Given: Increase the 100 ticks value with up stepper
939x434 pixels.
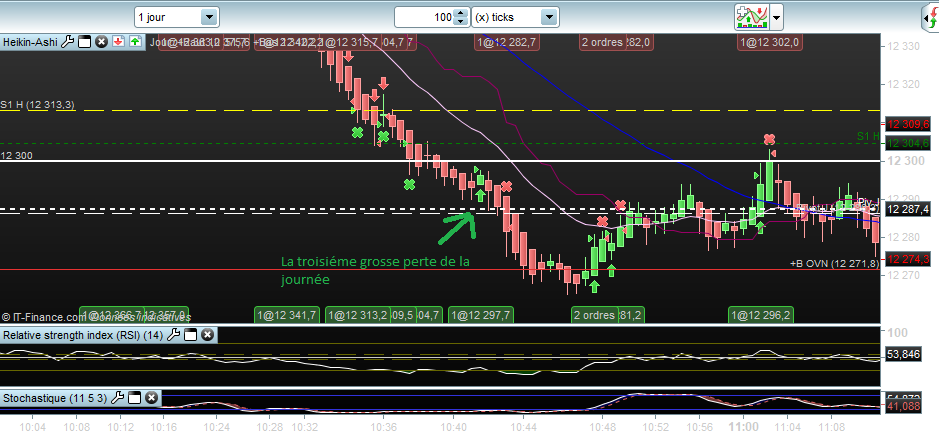Looking at the screenshot, I should pos(460,13).
